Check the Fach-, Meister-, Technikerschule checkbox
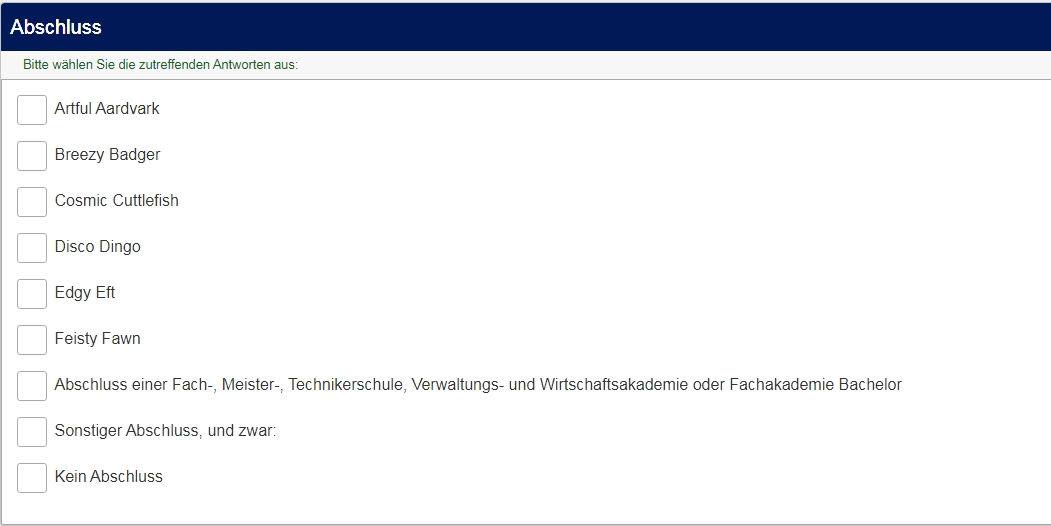 32,386
